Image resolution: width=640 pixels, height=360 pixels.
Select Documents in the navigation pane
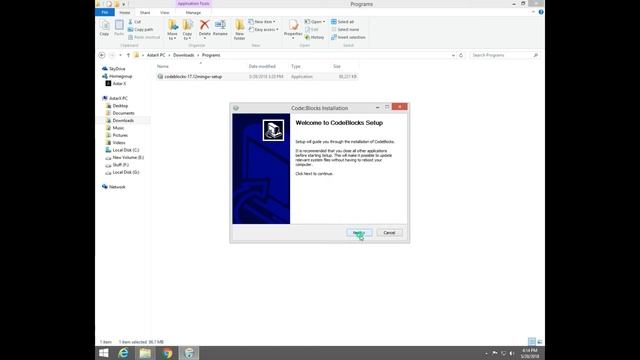(x=123, y=113)
